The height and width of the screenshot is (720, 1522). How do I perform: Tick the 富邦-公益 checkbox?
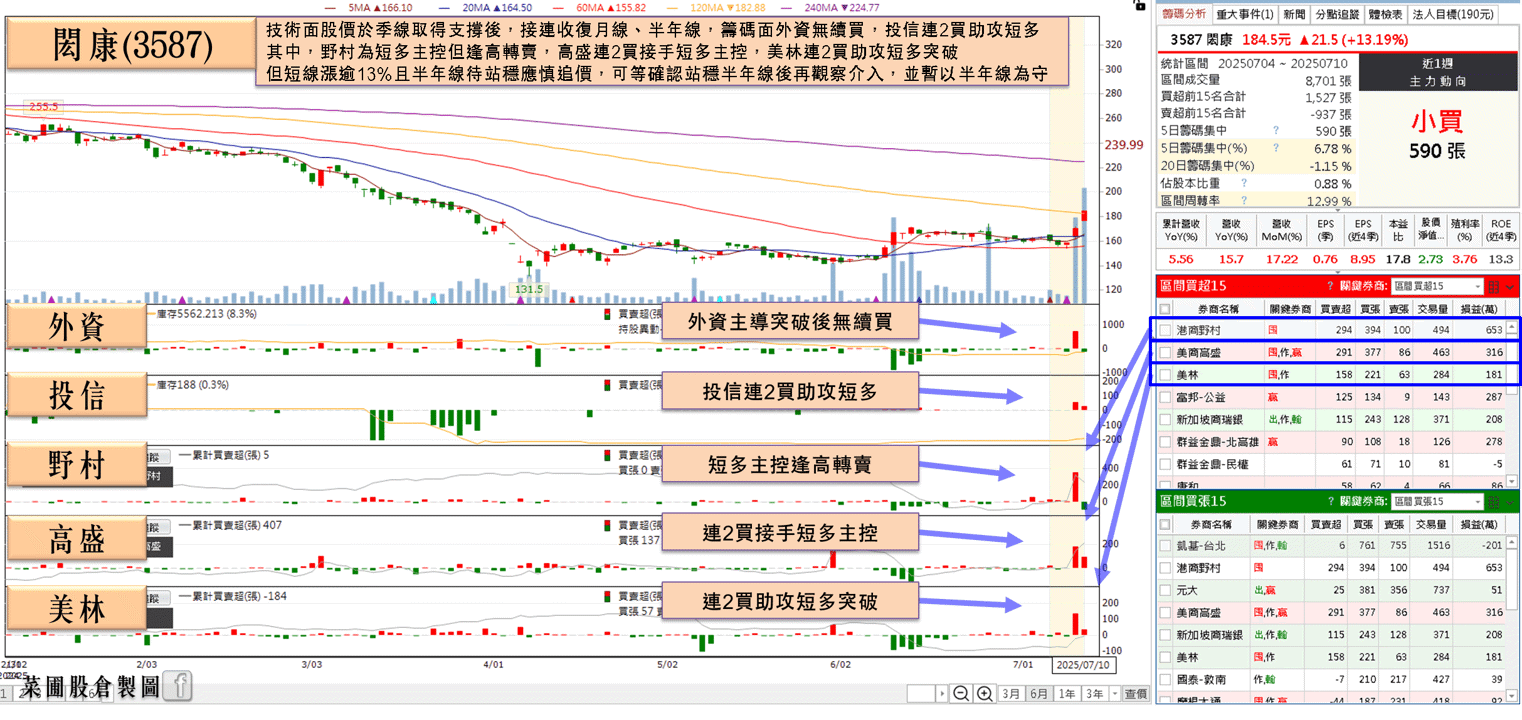[1165, 397]
